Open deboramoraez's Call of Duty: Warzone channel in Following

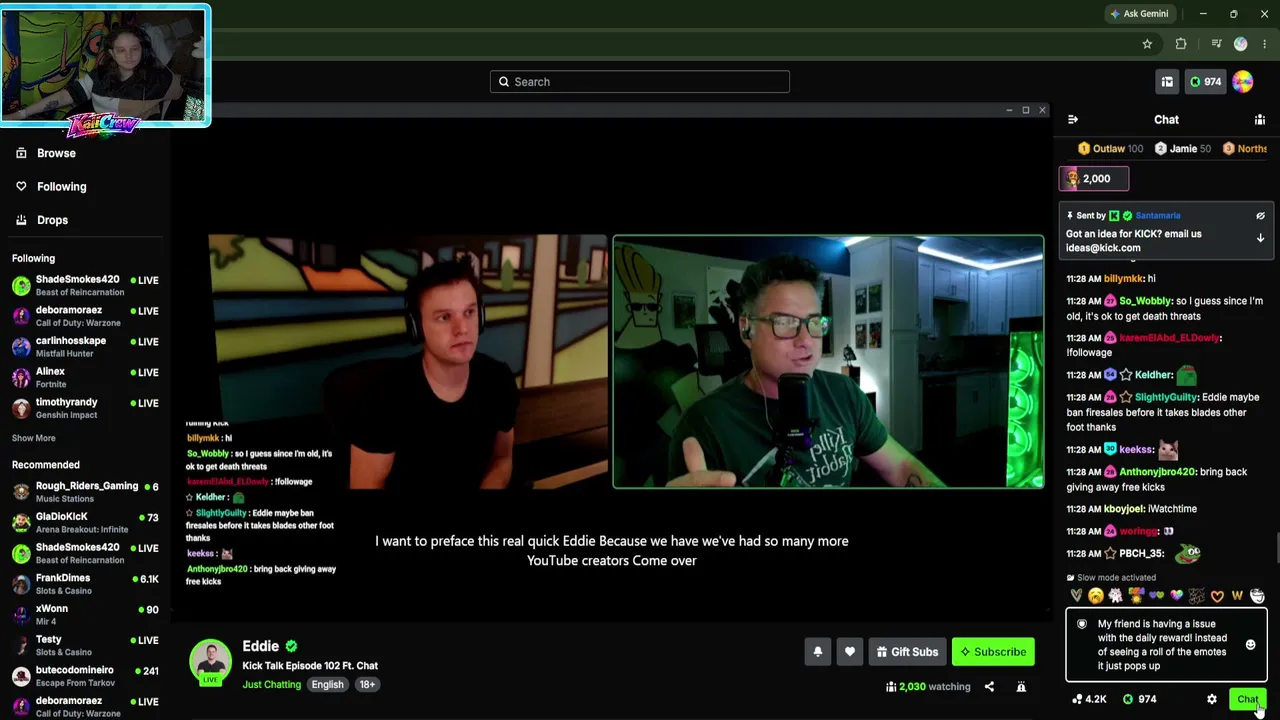coord(85,317)
